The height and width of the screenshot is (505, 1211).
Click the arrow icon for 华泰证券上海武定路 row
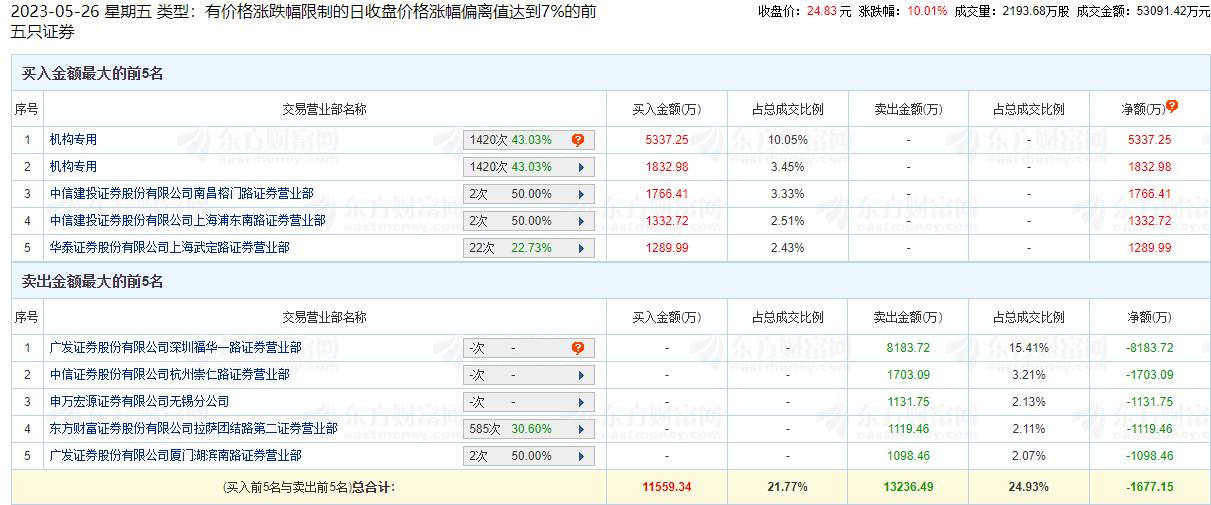click(x=580, y=248)
